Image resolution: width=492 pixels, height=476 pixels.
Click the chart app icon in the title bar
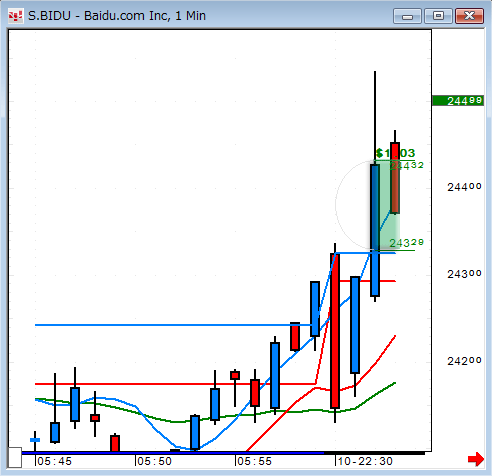[16, 16]
